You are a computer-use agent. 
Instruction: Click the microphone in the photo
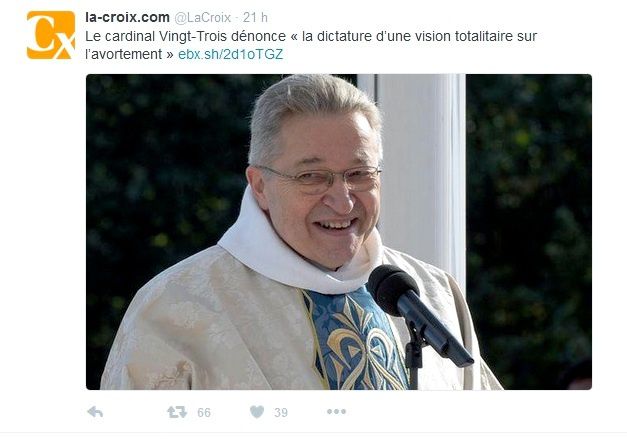[419, 315]
